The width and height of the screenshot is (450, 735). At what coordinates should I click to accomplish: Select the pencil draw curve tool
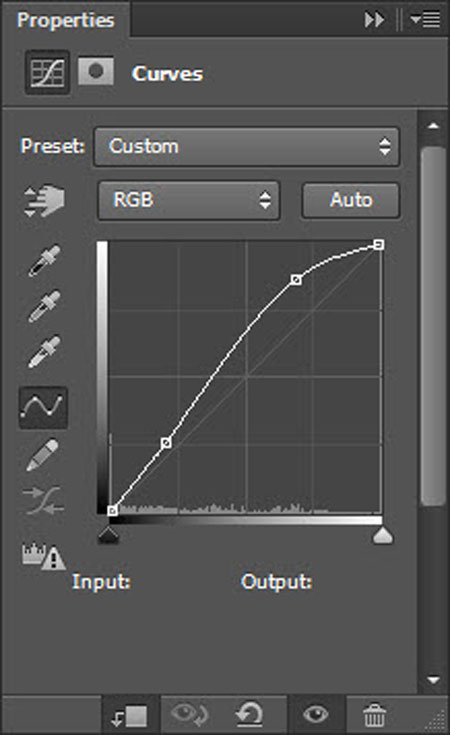pyautogui.click(x=43, y=455)
